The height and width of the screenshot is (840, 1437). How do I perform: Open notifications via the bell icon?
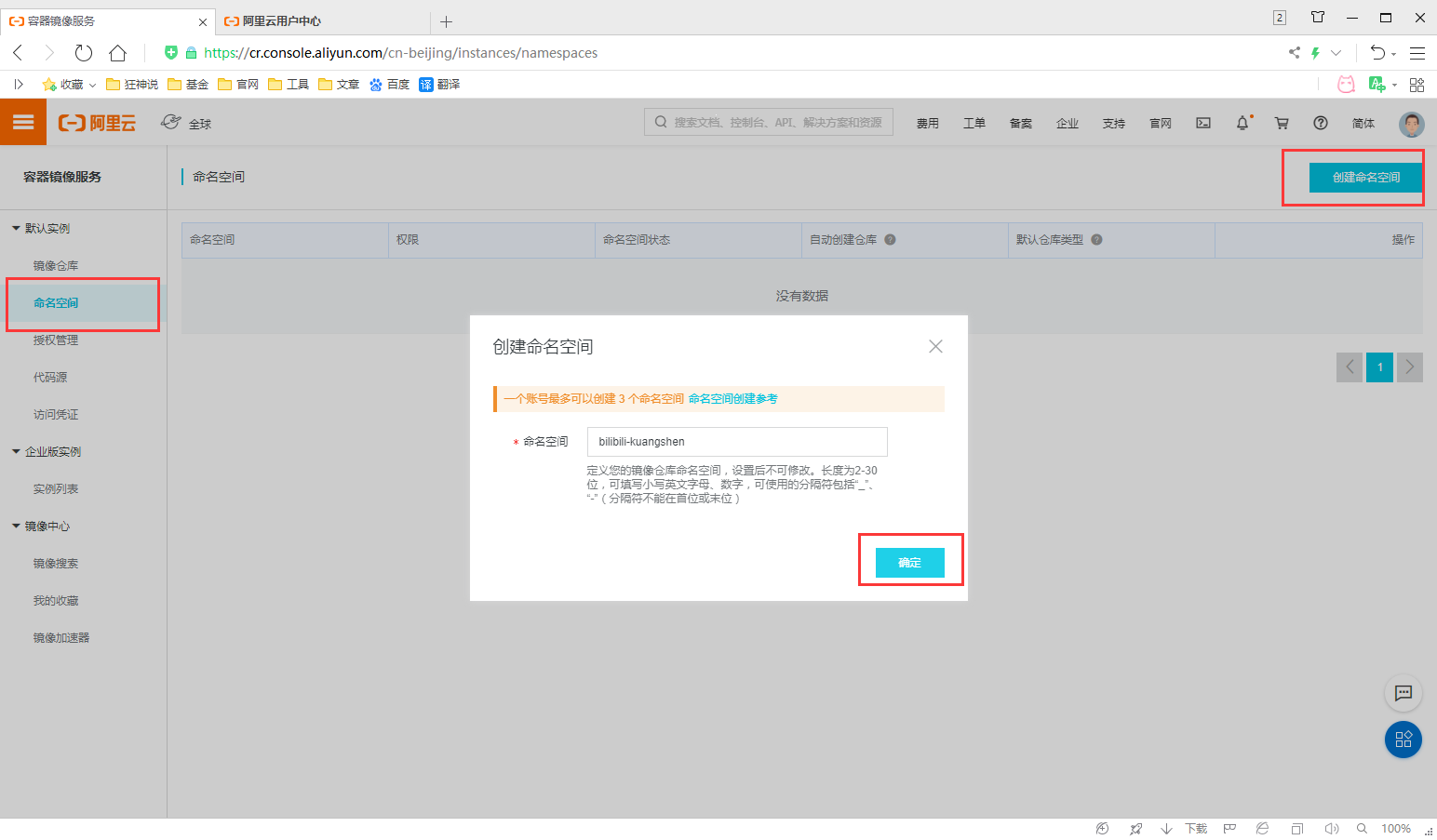(x=1242, y=122)
